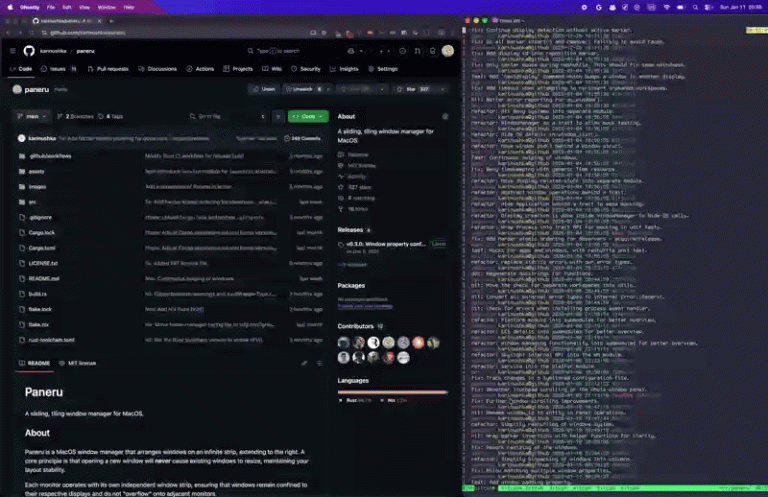Switch to the Code tab
Screen dimensions: 768x497
pos(21,69)
